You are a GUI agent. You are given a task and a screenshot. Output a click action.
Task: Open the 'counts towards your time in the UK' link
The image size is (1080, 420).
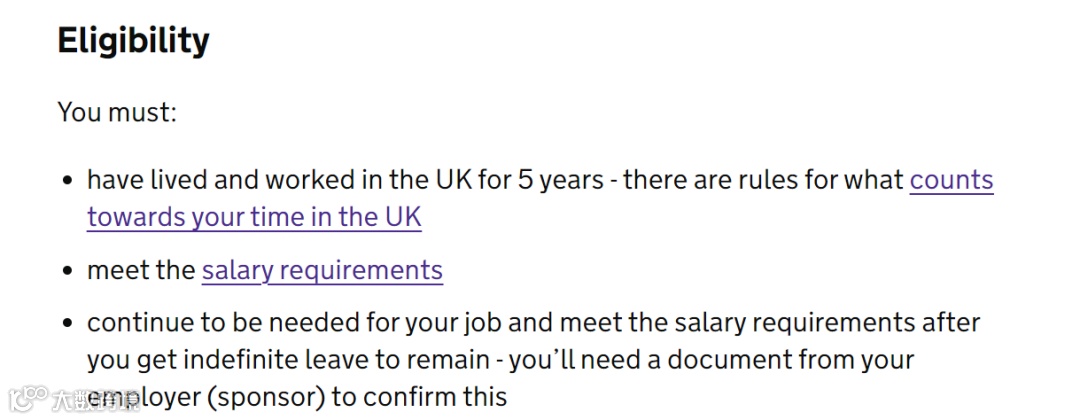coord(950,181)
